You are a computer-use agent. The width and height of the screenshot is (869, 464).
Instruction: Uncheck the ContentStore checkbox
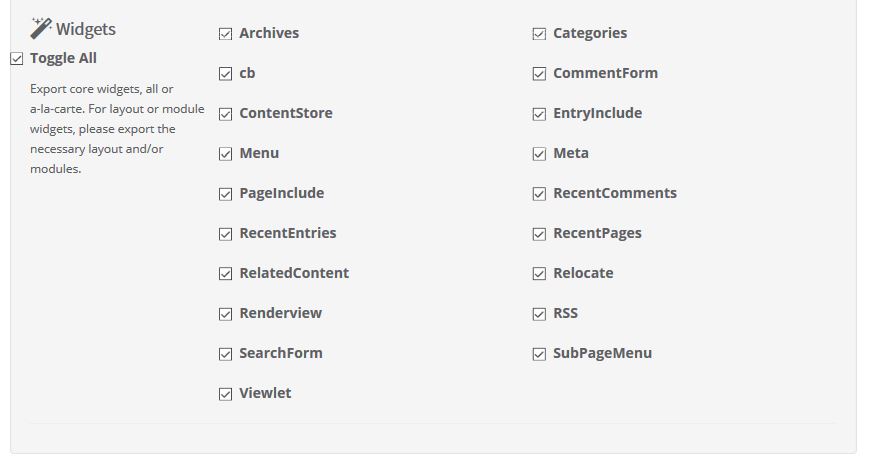(x=226, y=114)
